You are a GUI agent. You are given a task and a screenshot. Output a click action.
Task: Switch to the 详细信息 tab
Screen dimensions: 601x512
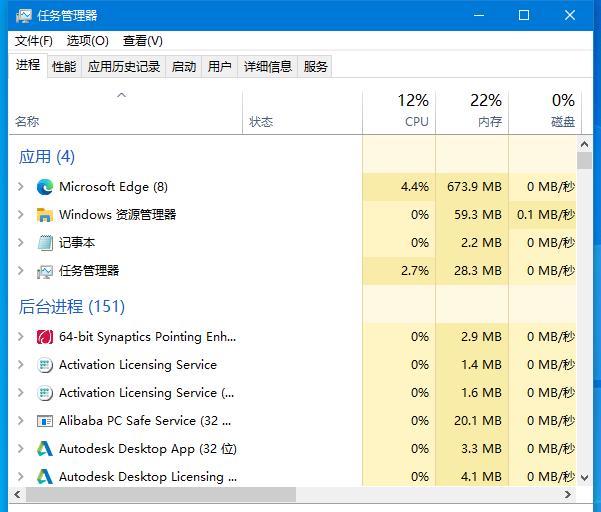click(268, 67)
